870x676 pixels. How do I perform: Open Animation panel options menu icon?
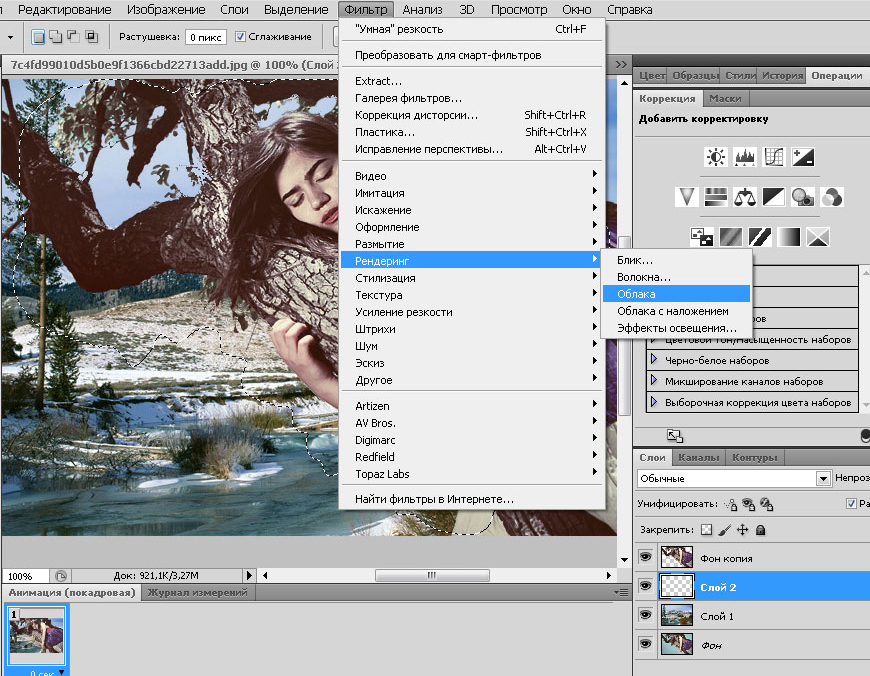(x=621, y=593)
